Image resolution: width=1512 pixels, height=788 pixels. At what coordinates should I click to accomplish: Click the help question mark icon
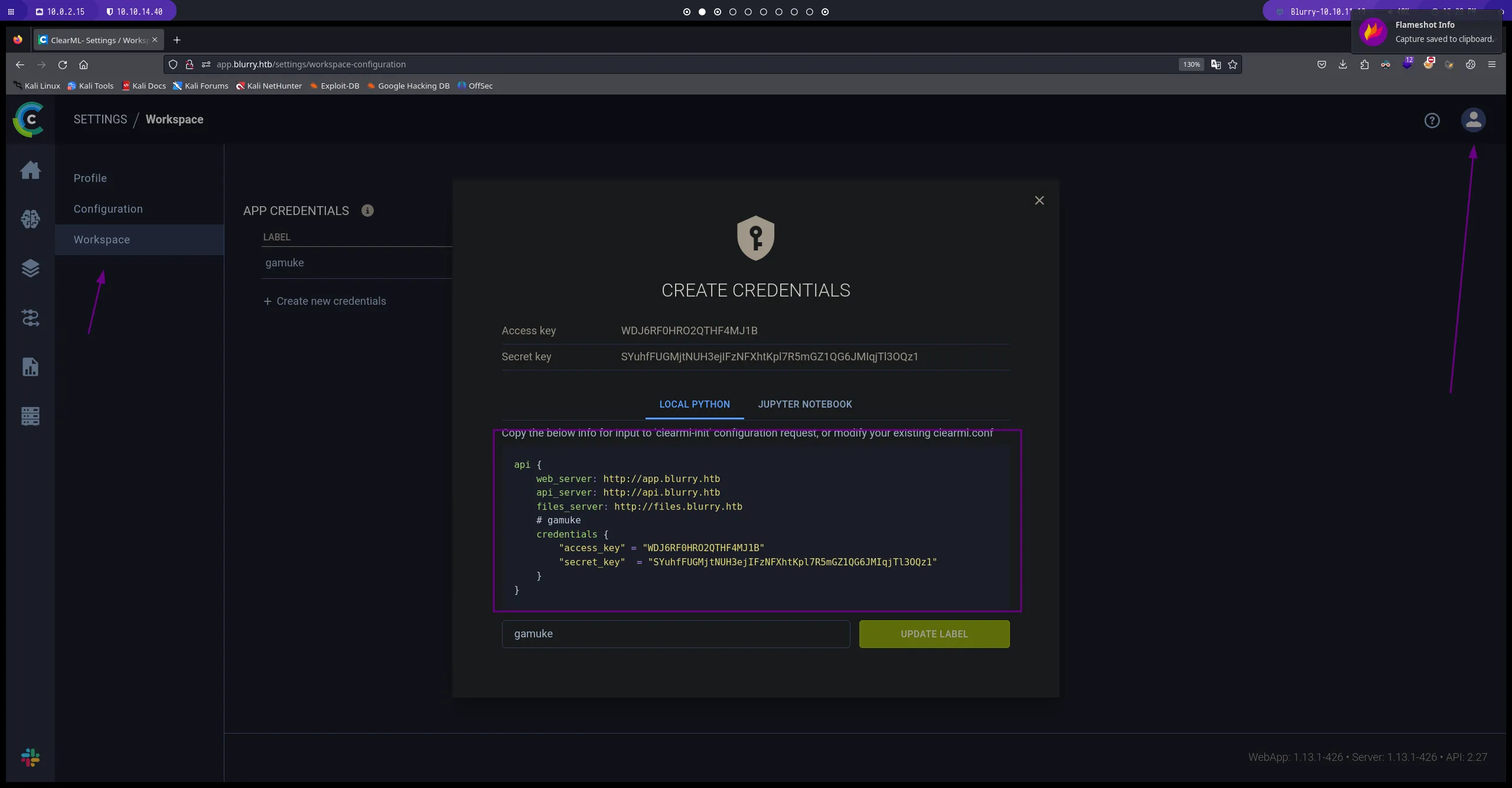(1432, 121)
